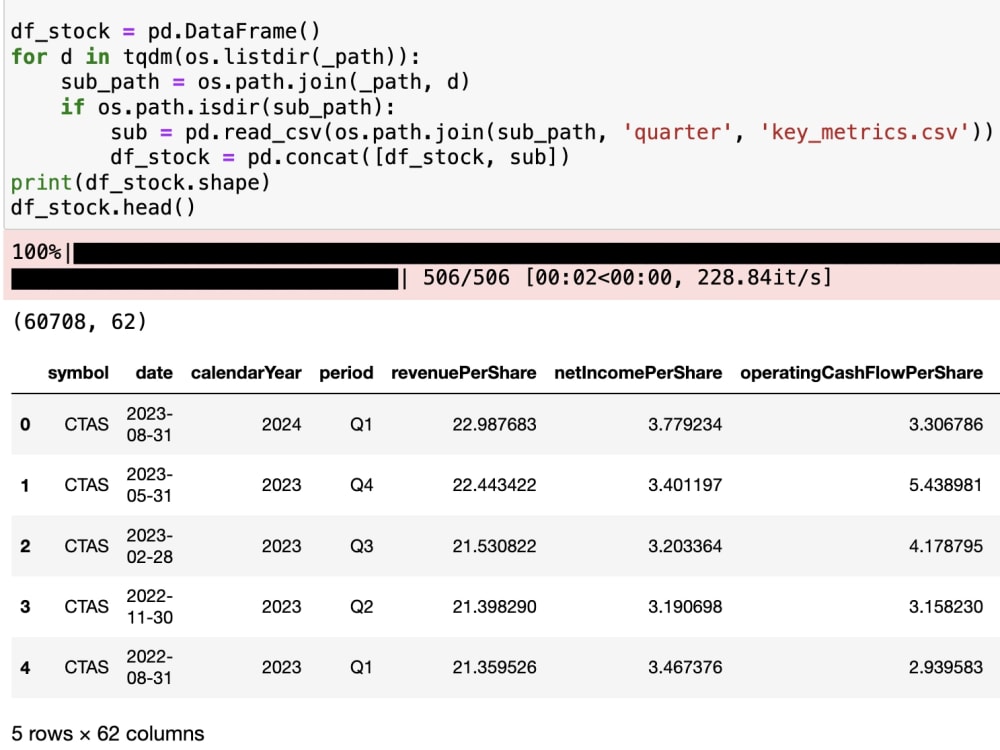Click date cell 2023-02-28
The height and width of the screenshot is (750, 1000).
click(x=149, y=547)
